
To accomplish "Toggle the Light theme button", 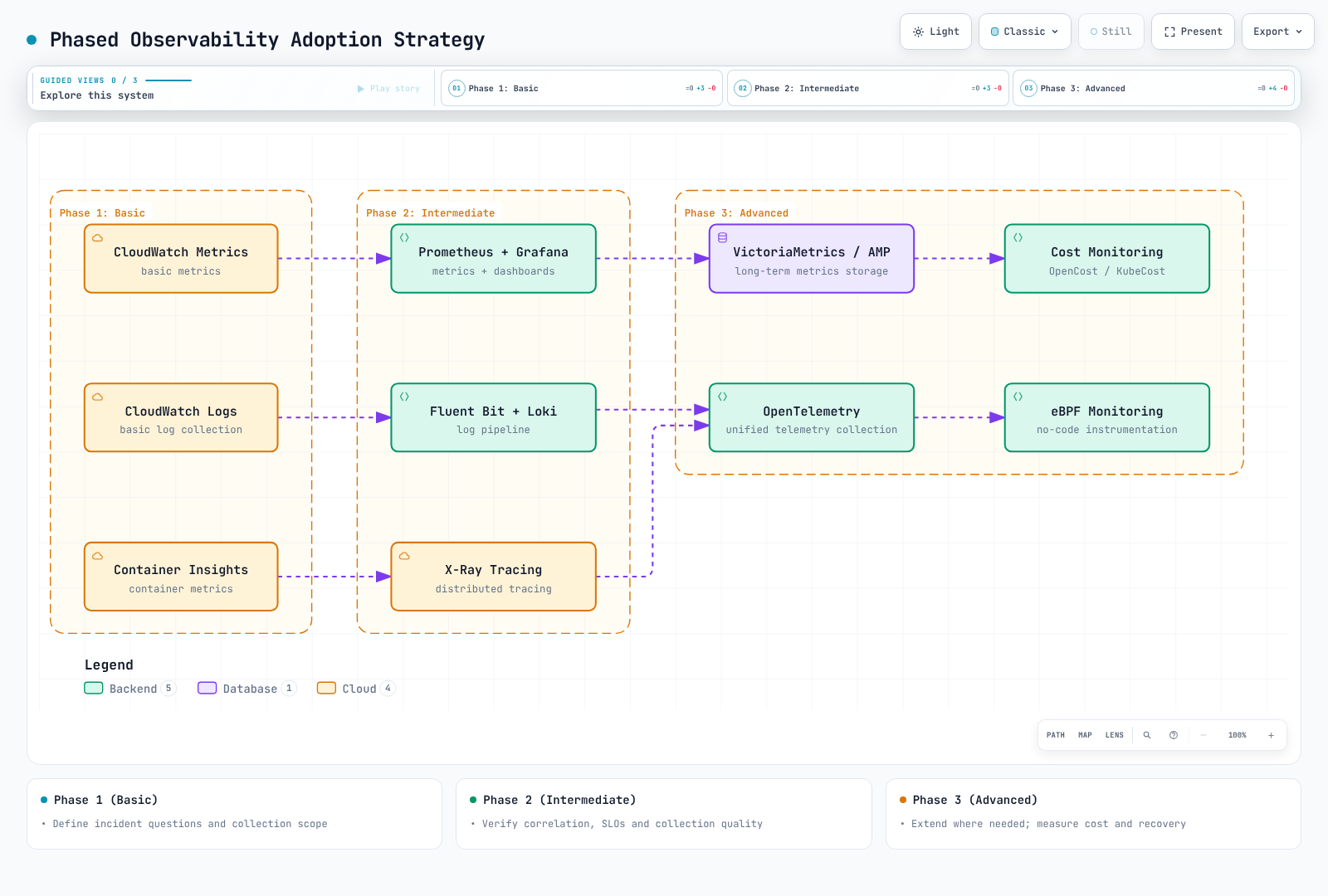I will (935, 32).
